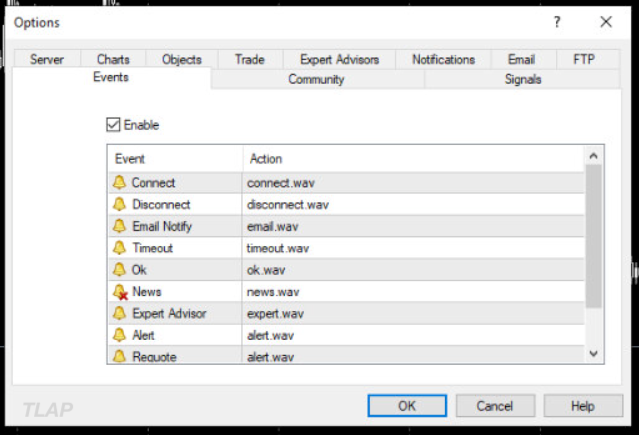This screenshot has width=639, height=435.
Task: Click the bell icon beside Timeout
Action: [119, 248]
